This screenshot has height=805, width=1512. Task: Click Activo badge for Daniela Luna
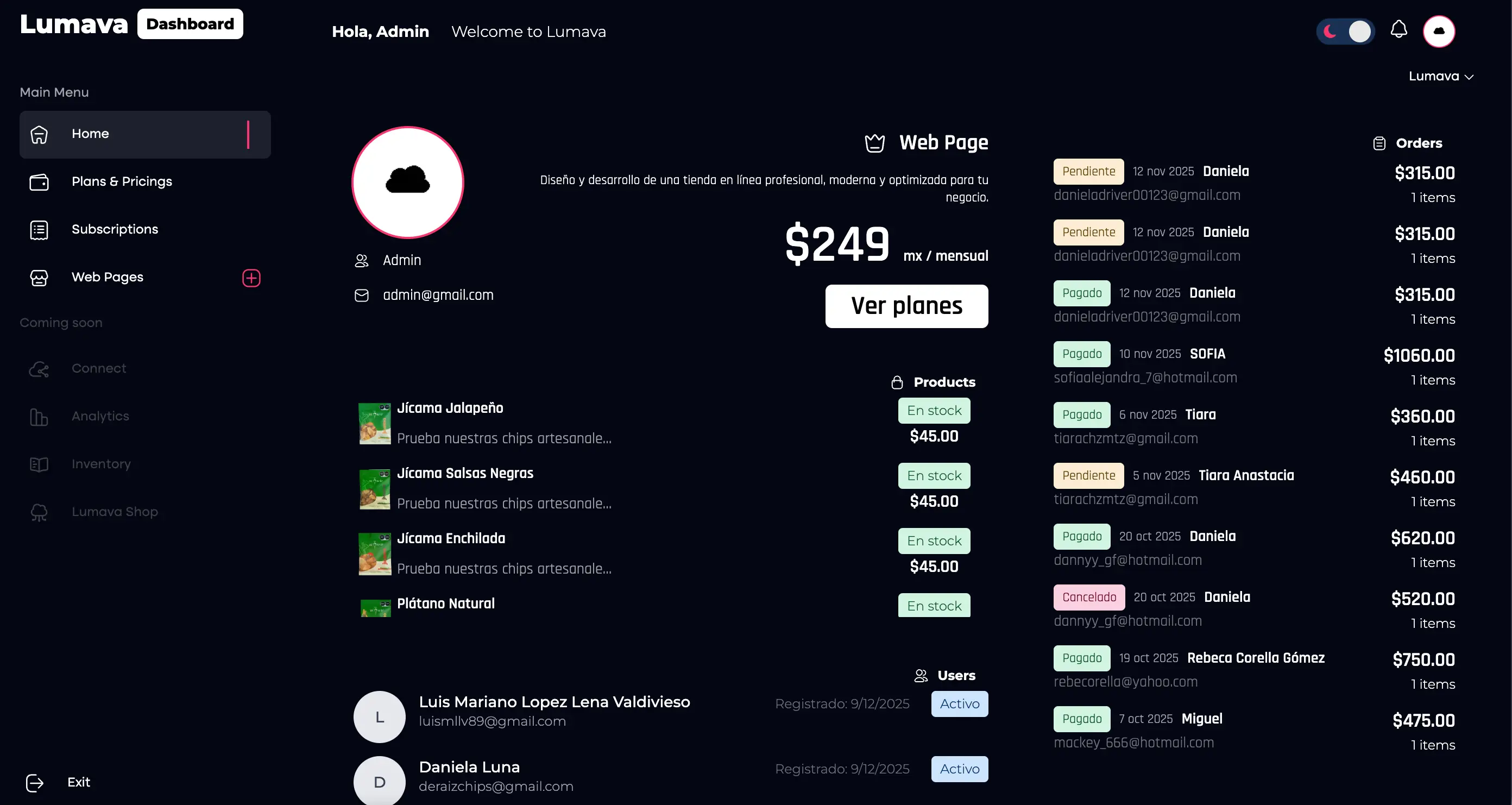959,769
